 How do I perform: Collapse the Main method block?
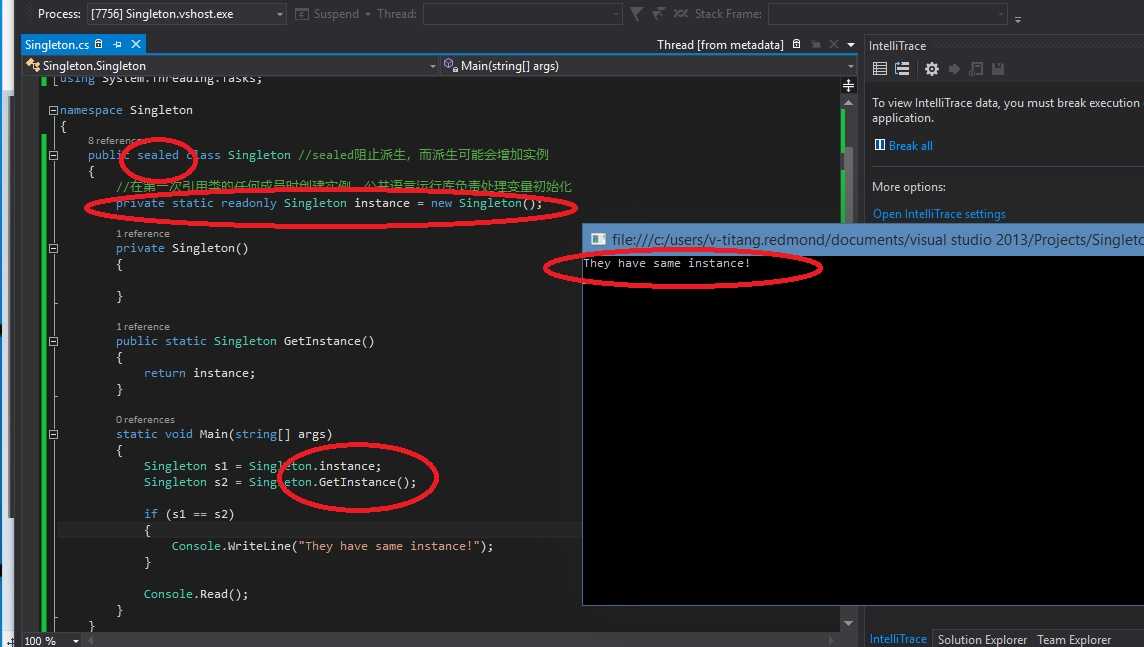coord(53,434)
